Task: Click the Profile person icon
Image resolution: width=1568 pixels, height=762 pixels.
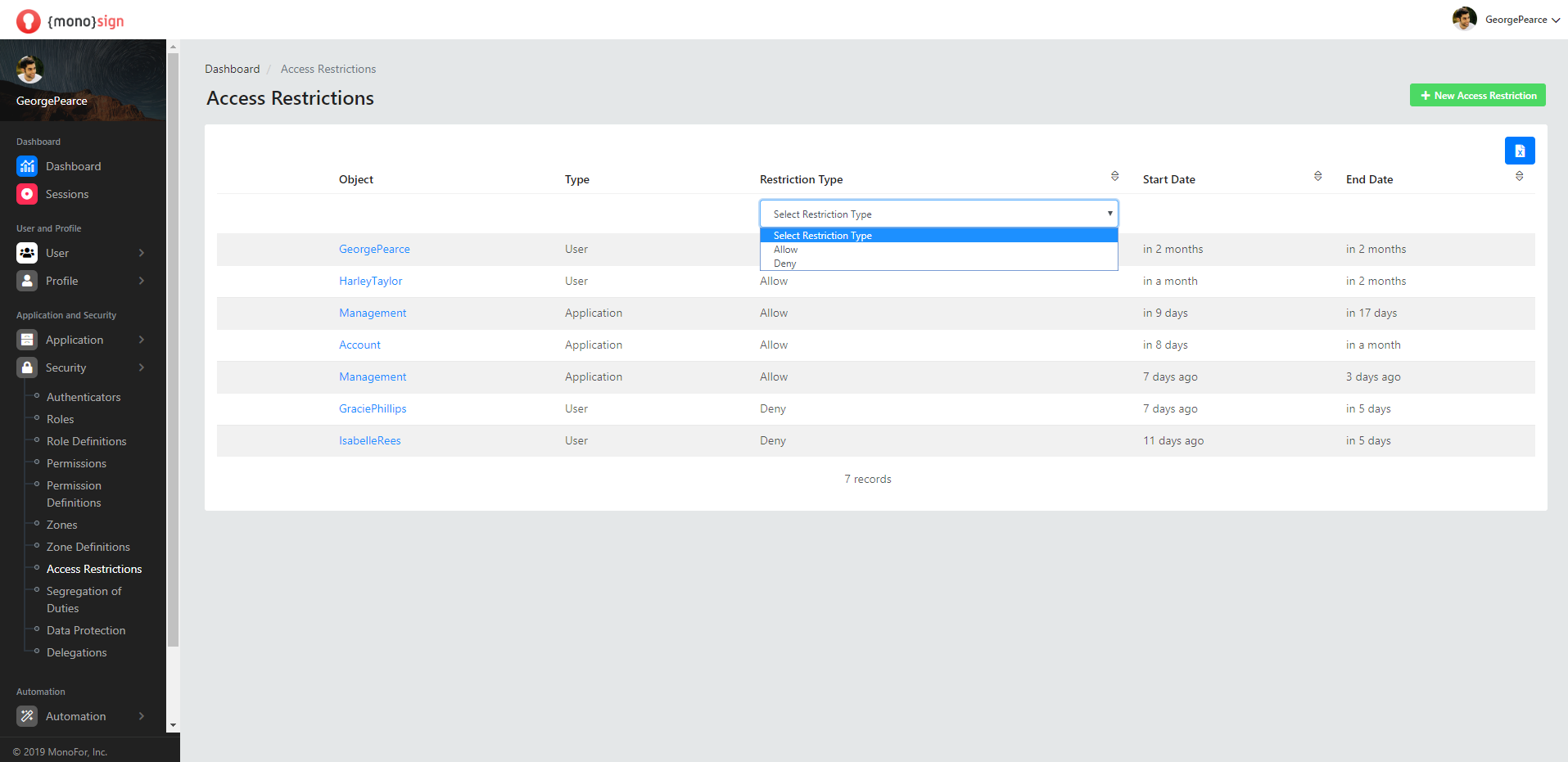Action: pos(27,281)
